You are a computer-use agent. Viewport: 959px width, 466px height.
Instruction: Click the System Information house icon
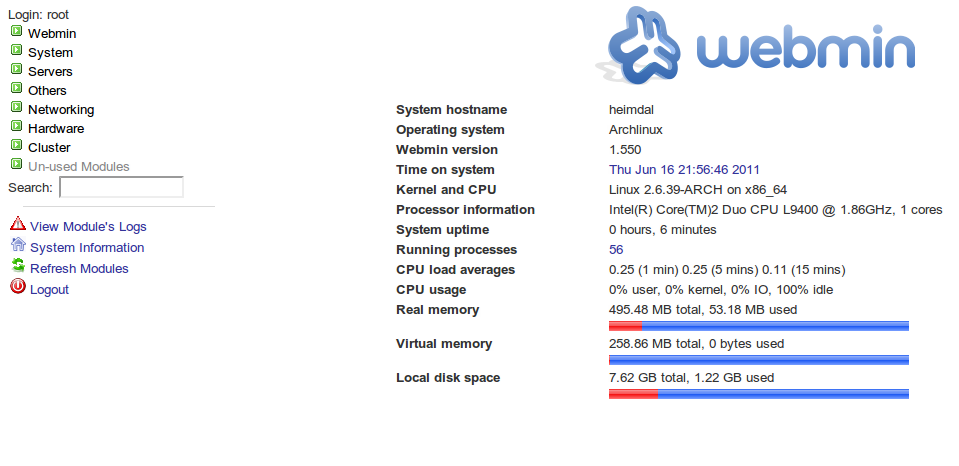17,246
